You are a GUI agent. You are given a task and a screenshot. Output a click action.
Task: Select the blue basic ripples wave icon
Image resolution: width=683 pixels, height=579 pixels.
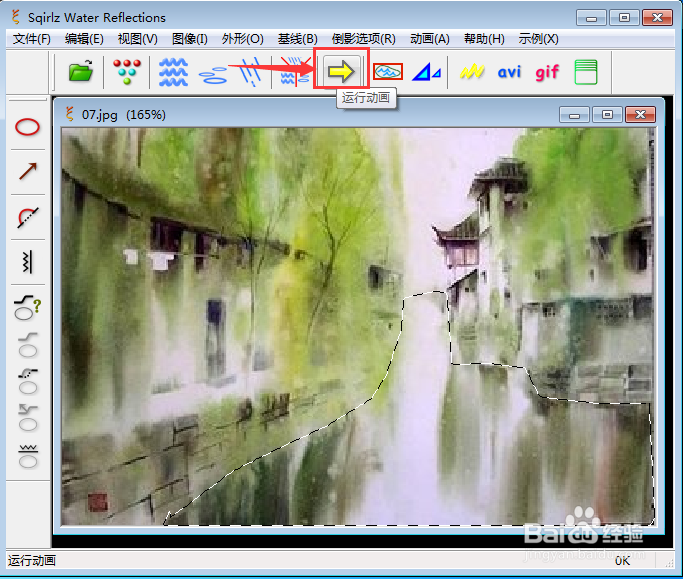coord(173,72)
